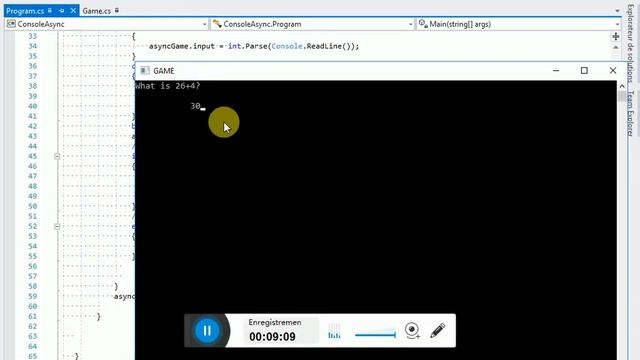This screenshot has width=640, height=360.
Task: Click the audio level meter in recorder
Action: (x=334, y=331)
